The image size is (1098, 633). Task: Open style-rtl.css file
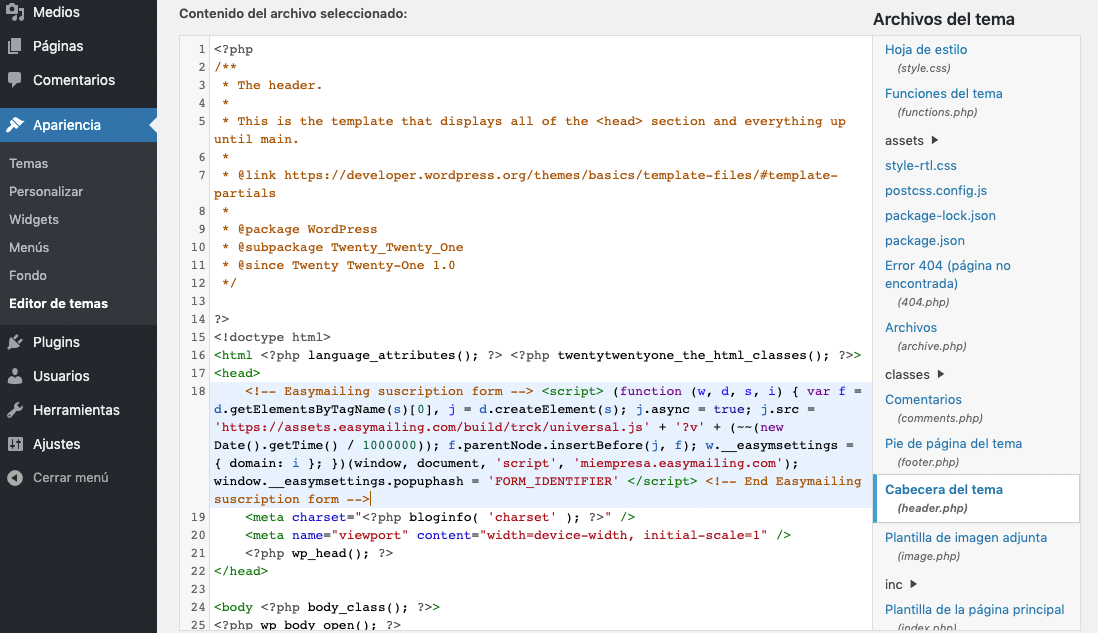coord(920,166)
